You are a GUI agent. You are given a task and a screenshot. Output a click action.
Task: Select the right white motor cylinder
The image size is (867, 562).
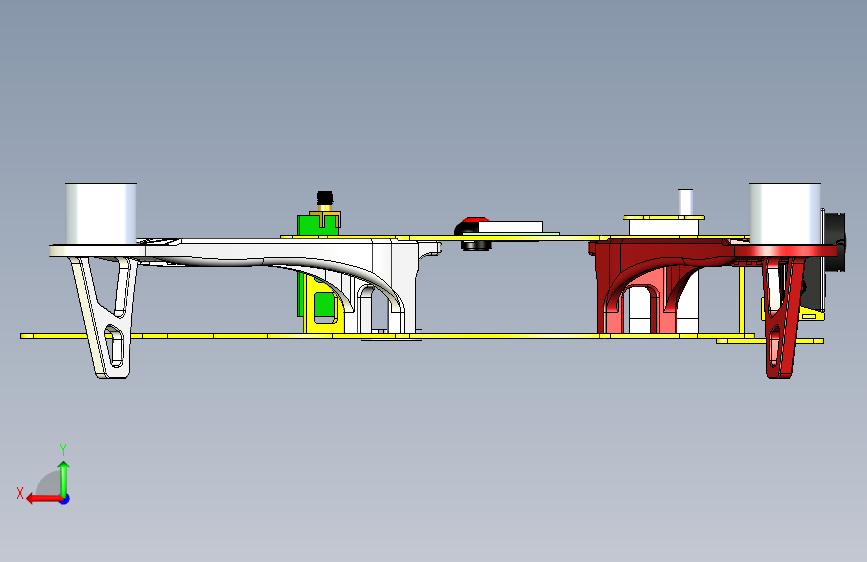tap(785, 214)
